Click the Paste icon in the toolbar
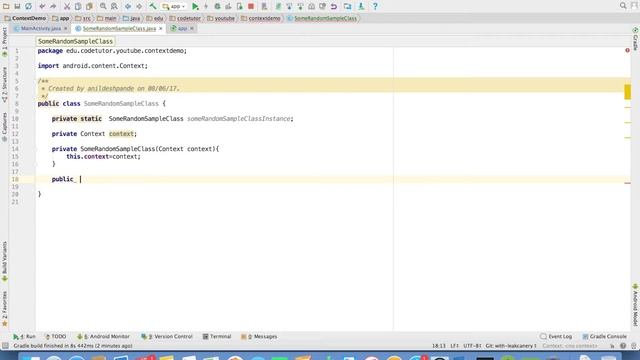Screen dimensions: 640x360 coord(89,6)
